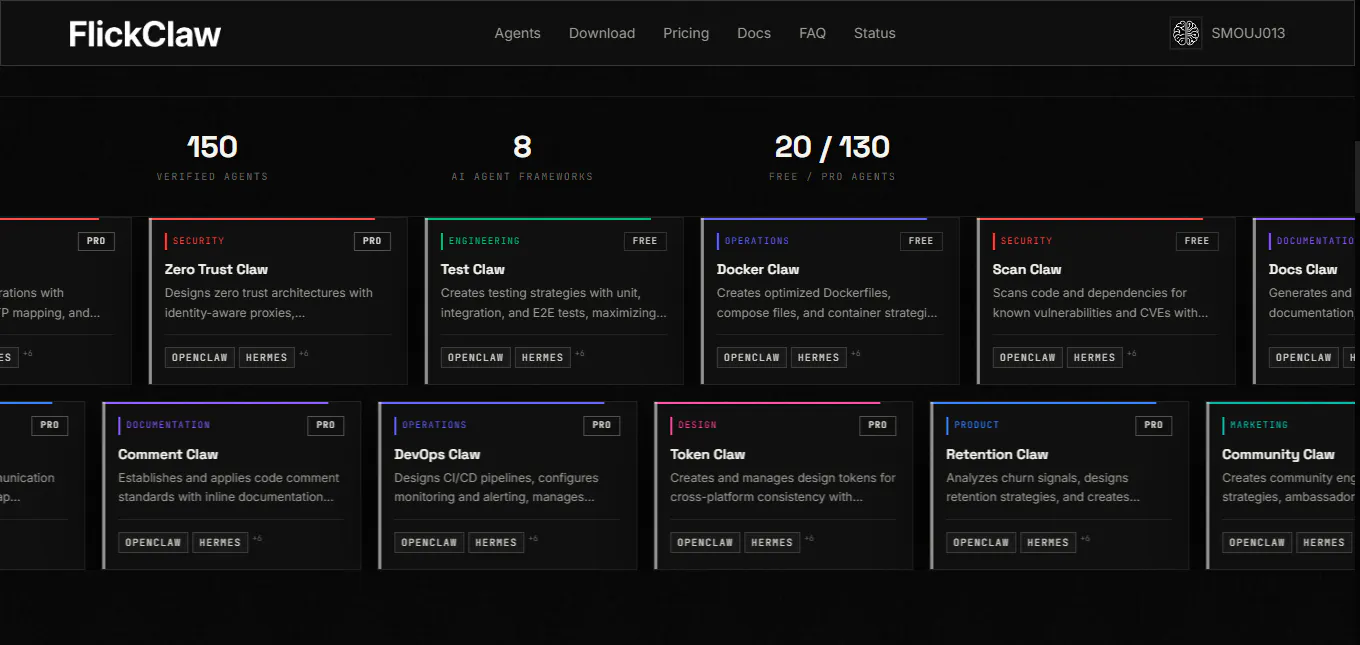1360x645 pixels.
Task: Open the Scan Claw agent card
Action: (x=1106, y=301)
